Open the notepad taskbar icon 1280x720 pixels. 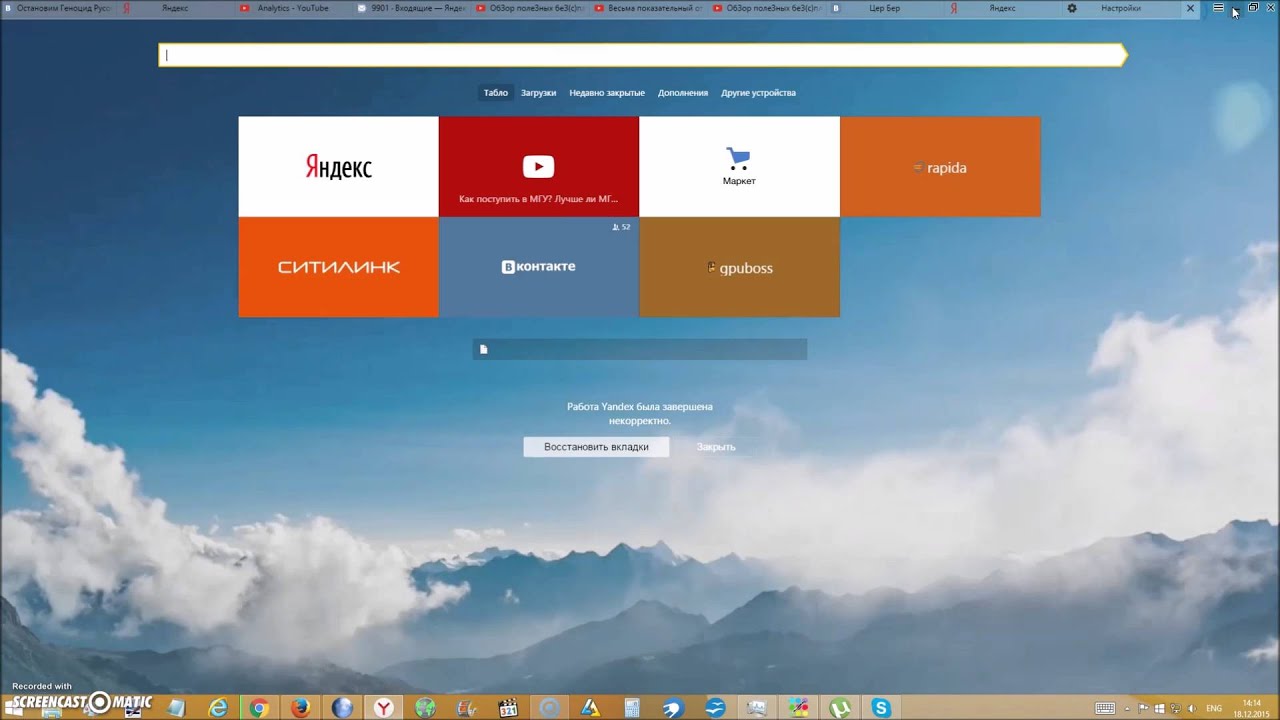pos(176,708)
